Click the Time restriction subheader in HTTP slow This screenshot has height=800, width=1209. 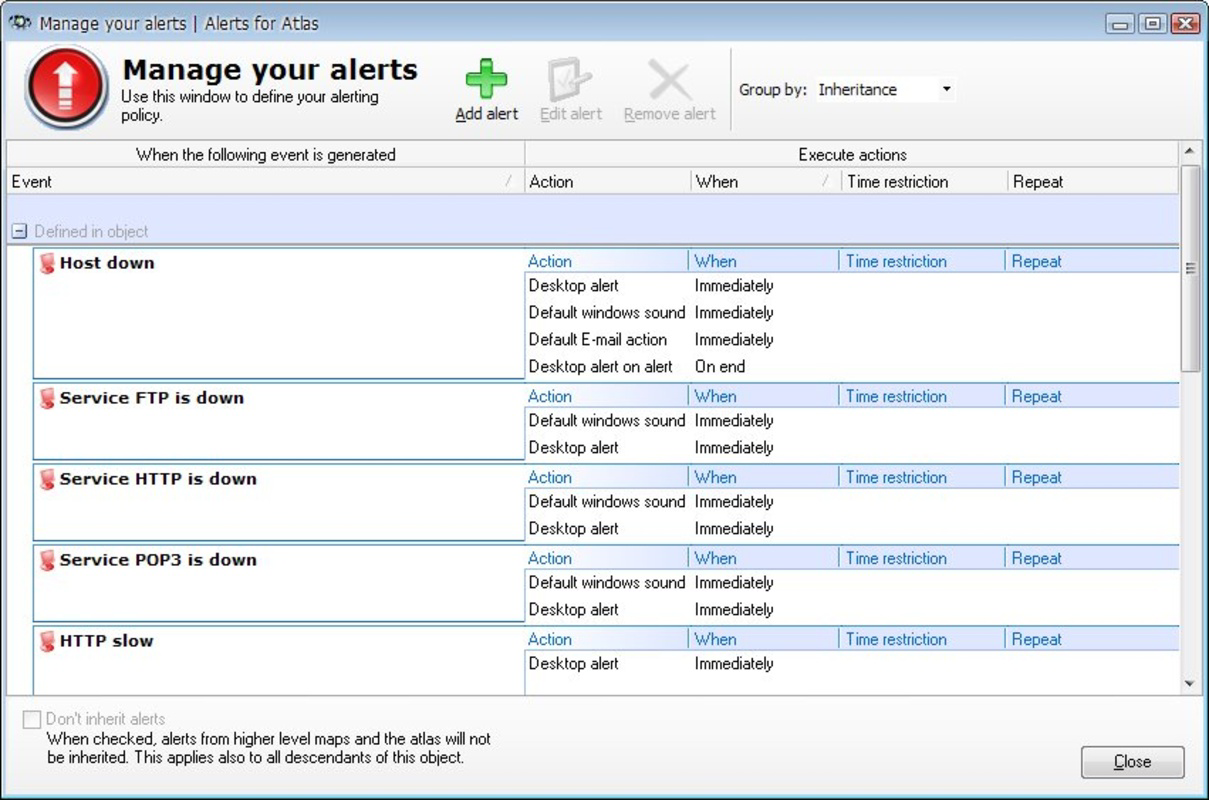896,640
